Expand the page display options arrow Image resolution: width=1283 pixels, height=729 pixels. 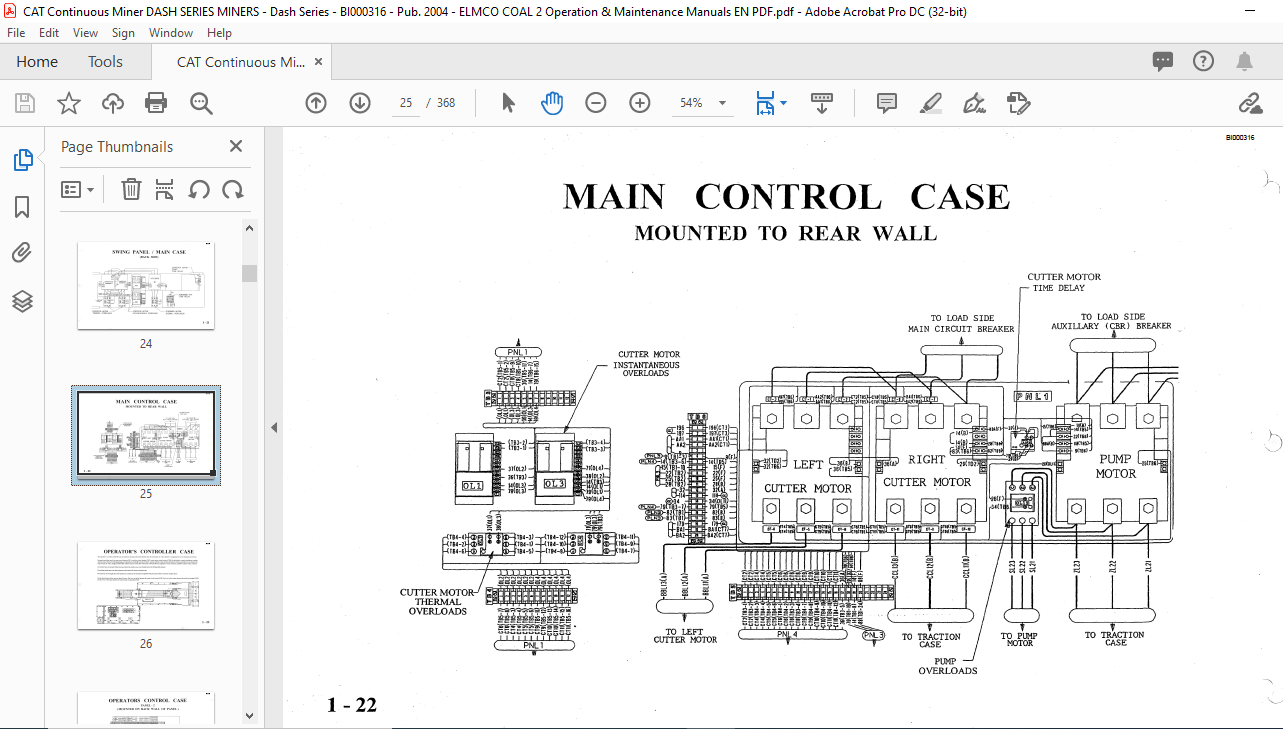[x=783, y=103]
